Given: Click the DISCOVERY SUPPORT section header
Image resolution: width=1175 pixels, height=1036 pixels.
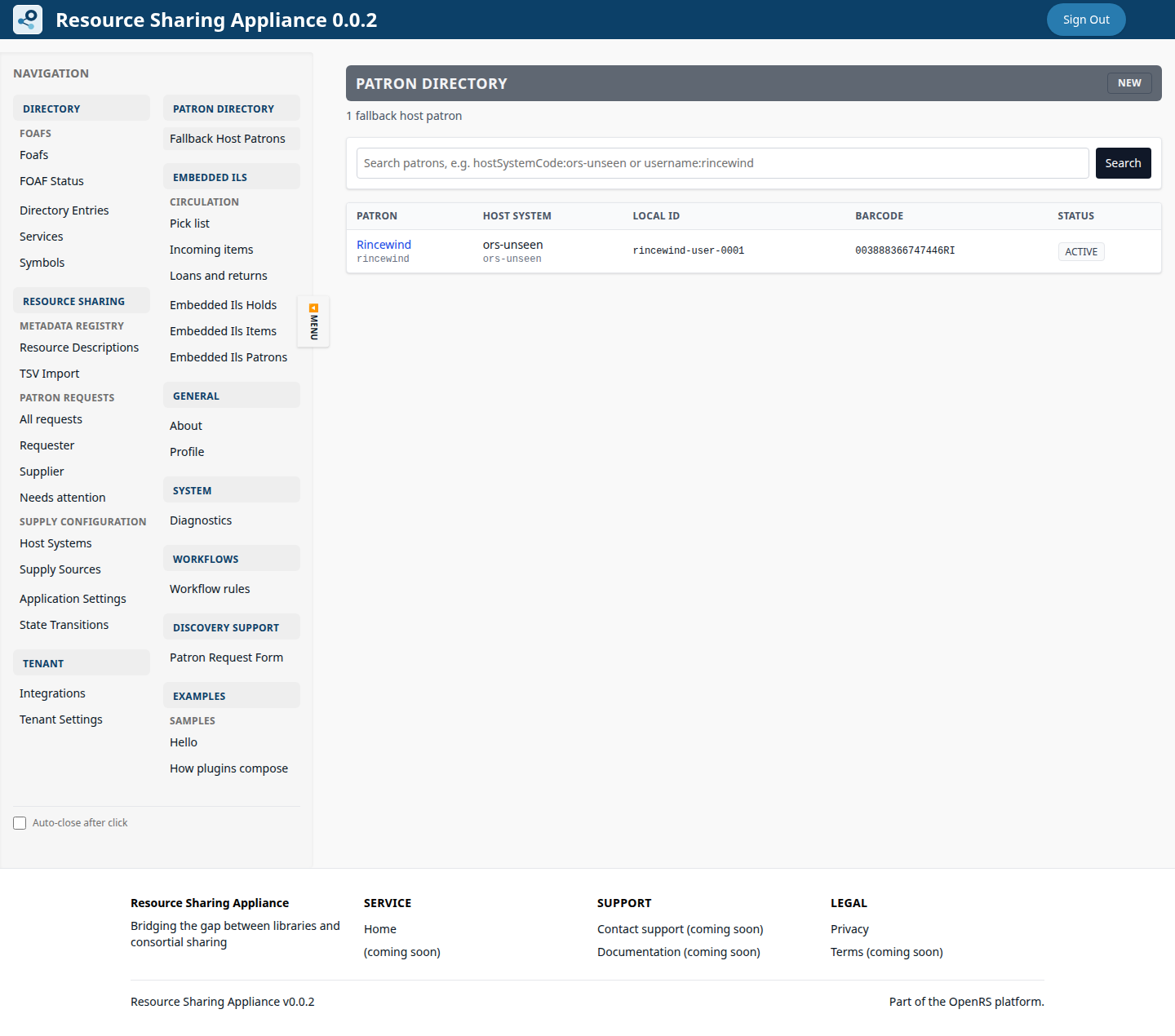Looking at the screenshot, I should [x=232, y=627].
